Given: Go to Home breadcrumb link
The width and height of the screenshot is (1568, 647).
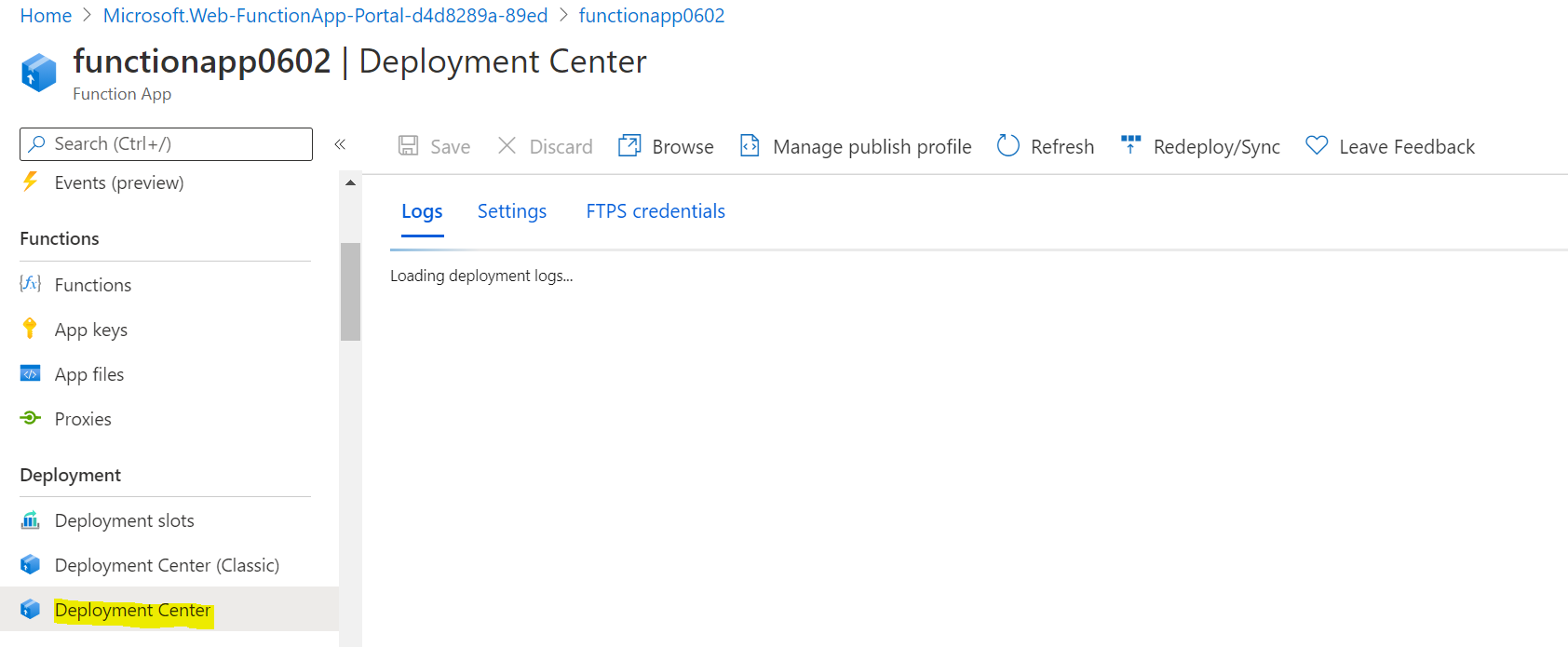Looking at the screenshot, I should [46, 16].
